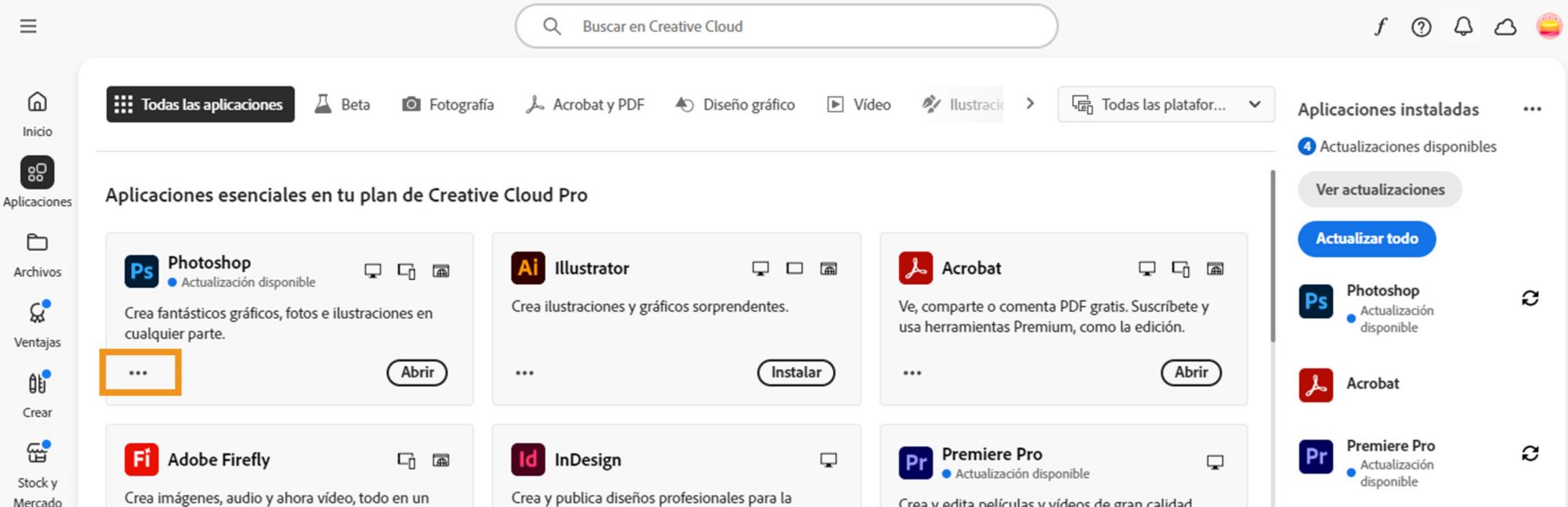Open Acrobat with Abrir button
This screenshot has height=507, width=1568.
pyautogui.click(x=1191, y=372)
